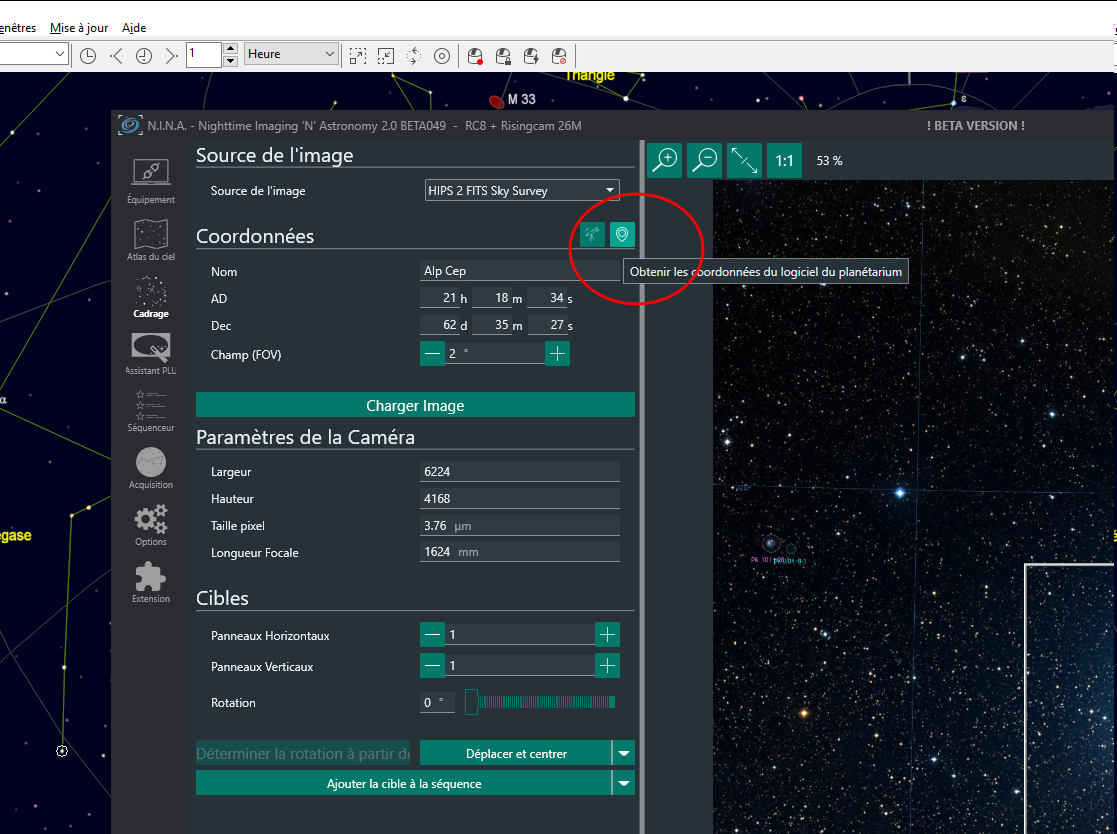
Task: Open the Source de l'image dropdown
Action: point(522,190)
